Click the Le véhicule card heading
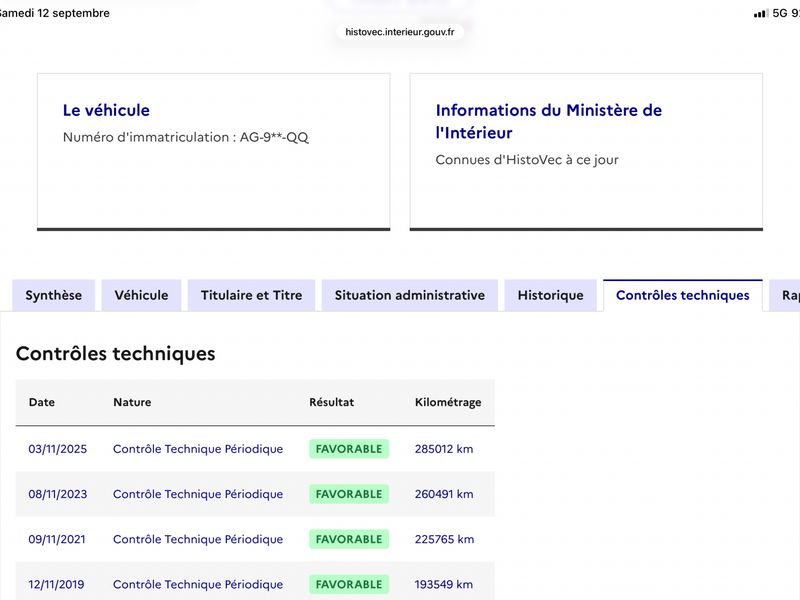 coord(106,110)
